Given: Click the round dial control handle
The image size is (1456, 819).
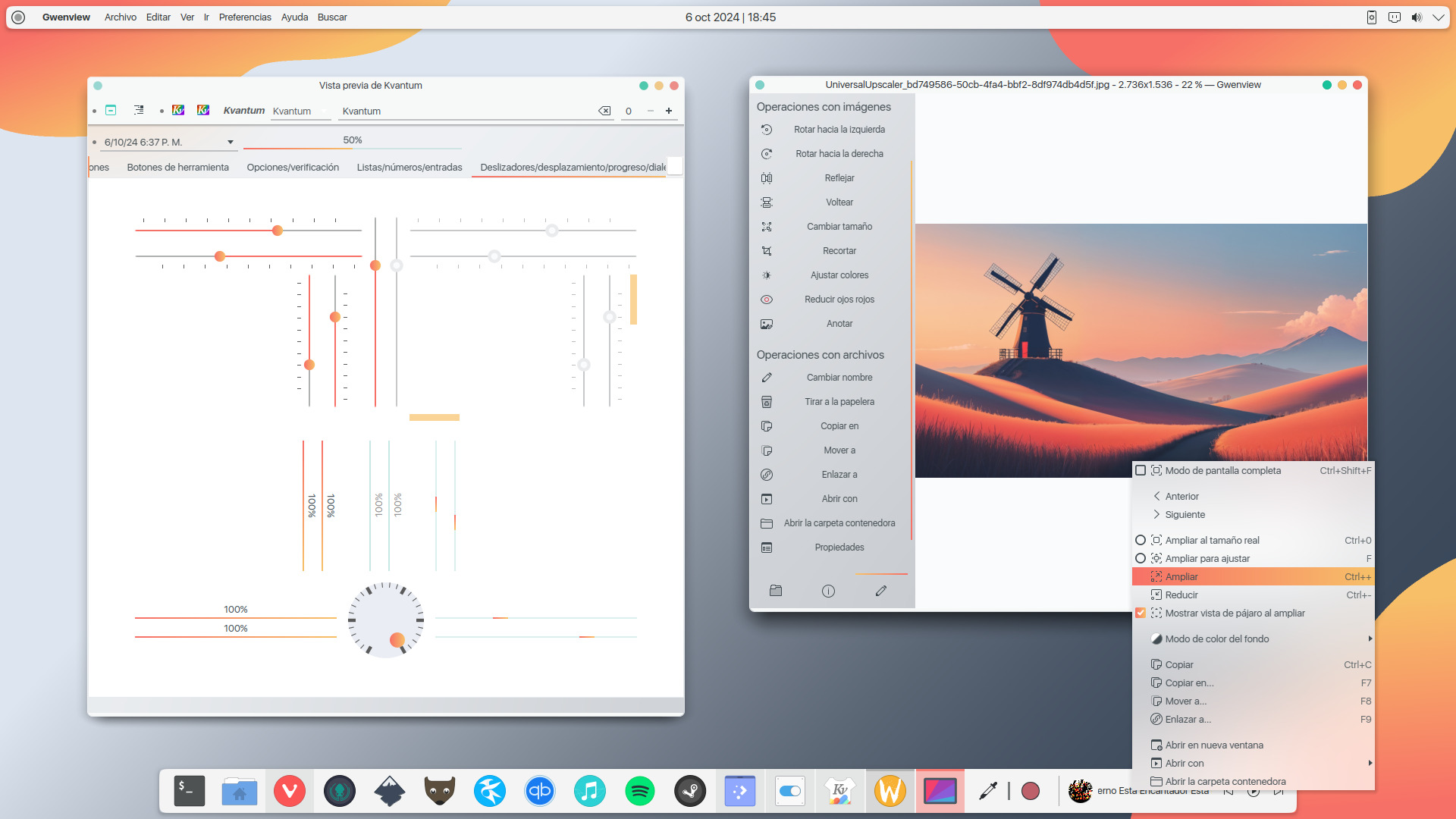Looking at the screenshot, I should coord(397,640).
